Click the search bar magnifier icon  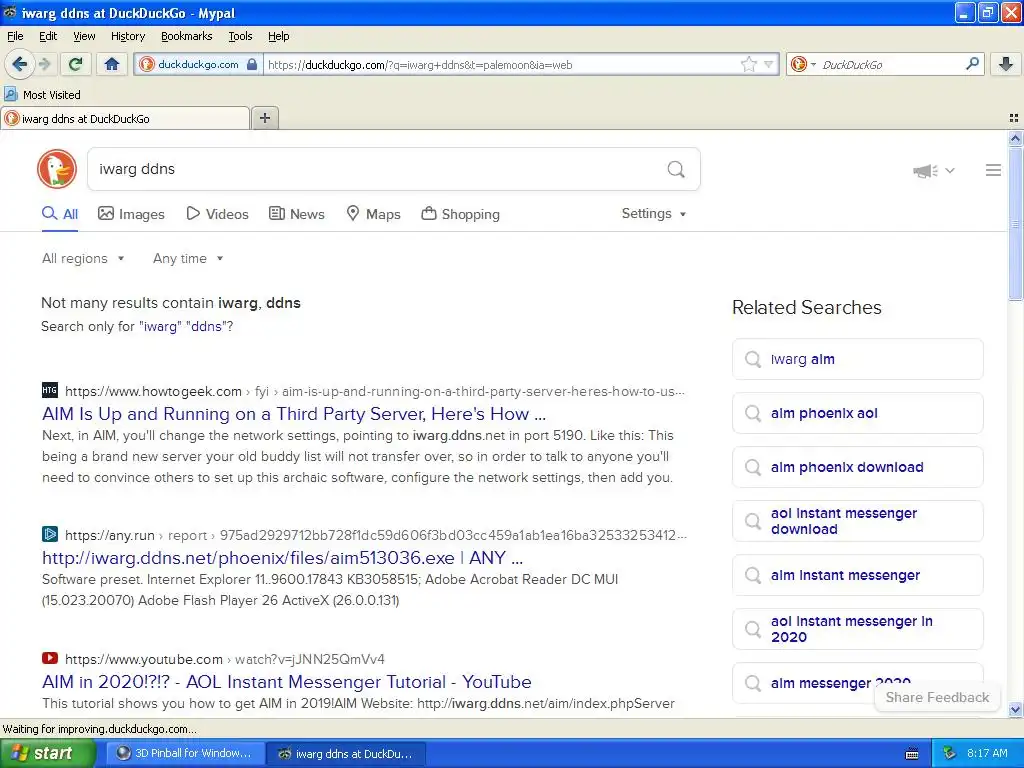coord(972,63)
